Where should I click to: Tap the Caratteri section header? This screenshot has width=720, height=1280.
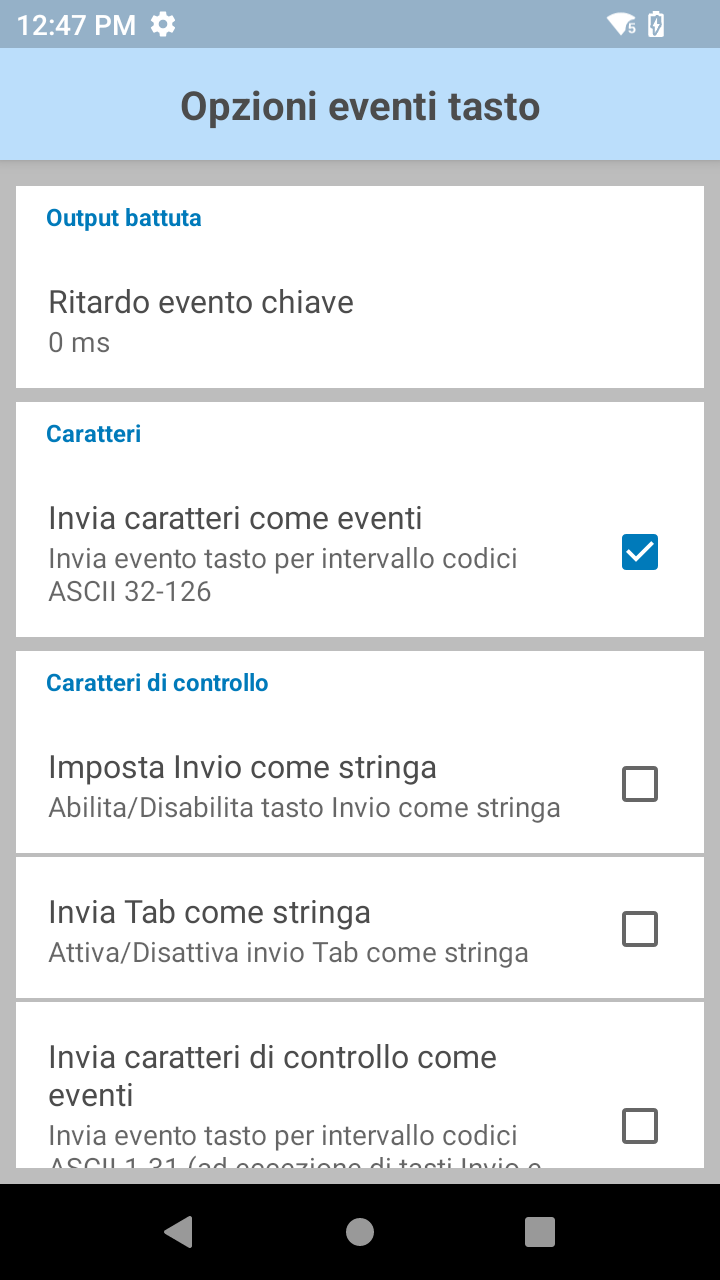tap(94, 434)
